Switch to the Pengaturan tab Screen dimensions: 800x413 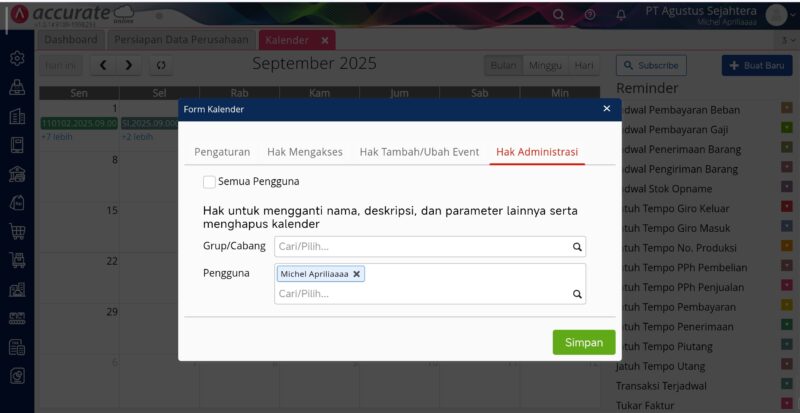pos(221,151)
